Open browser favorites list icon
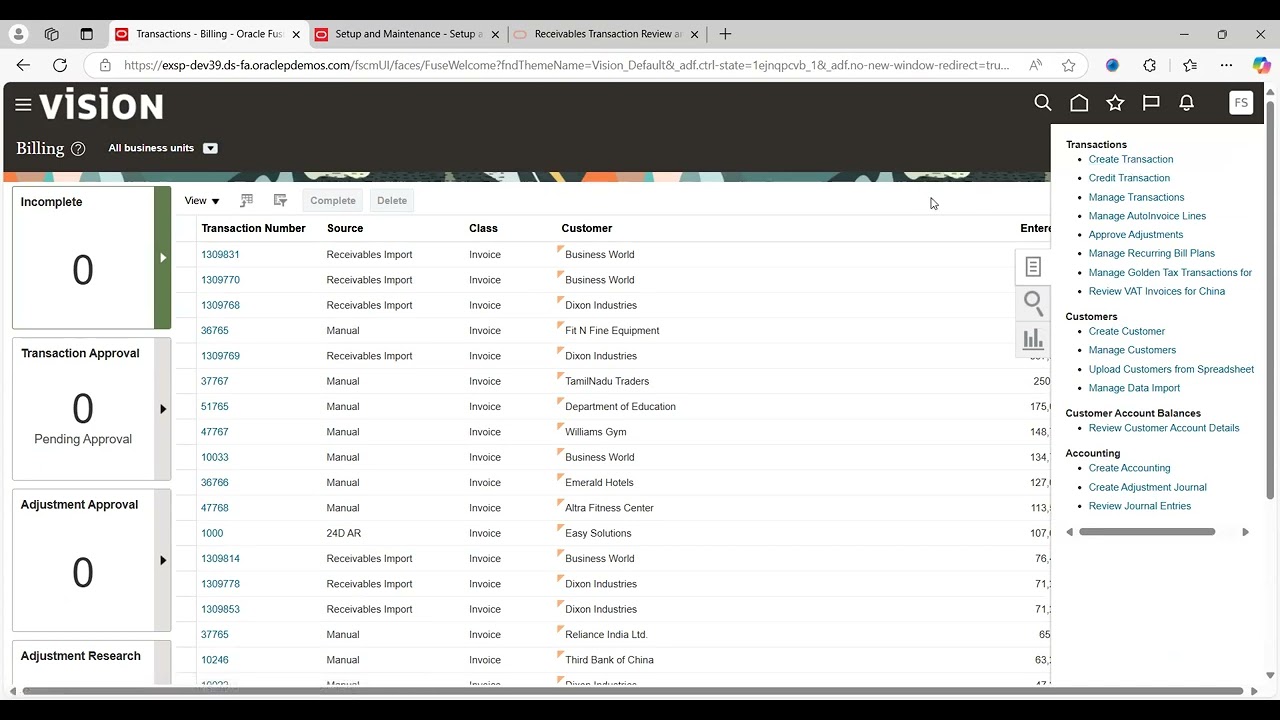Screen dimensions: 1280x720 (x=1189, y=65)
